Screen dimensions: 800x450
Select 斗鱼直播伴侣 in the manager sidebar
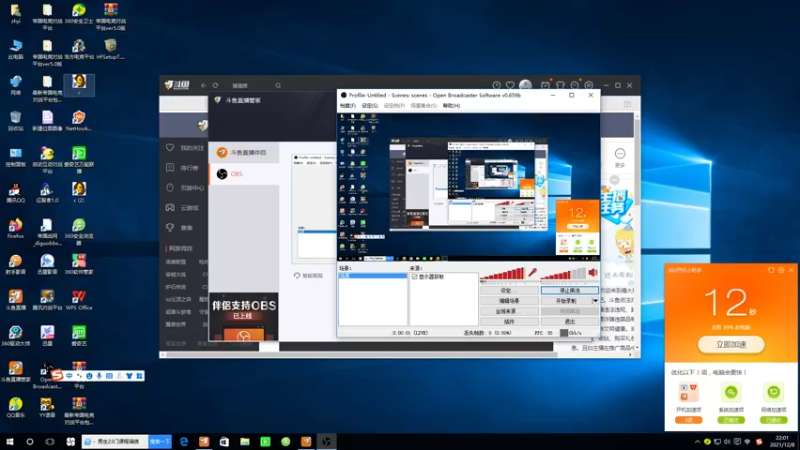tap(244, 153)
